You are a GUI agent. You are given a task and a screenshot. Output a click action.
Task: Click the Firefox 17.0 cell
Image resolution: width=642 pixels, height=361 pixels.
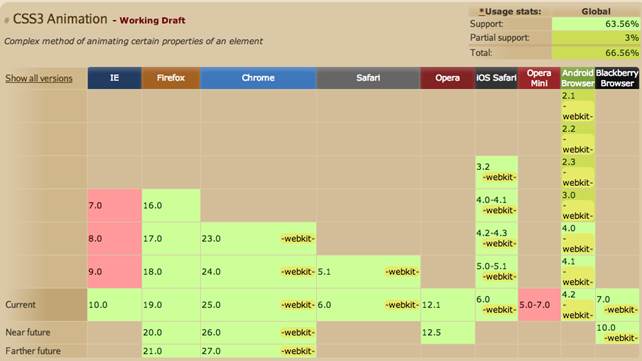click(x=171, y=239)
